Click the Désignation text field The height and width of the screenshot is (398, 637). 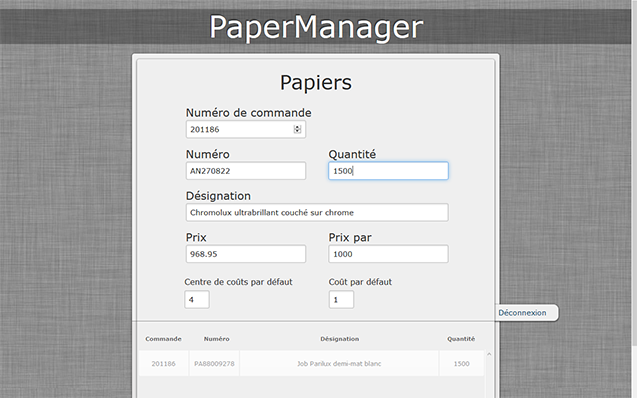tap(317, 212)
